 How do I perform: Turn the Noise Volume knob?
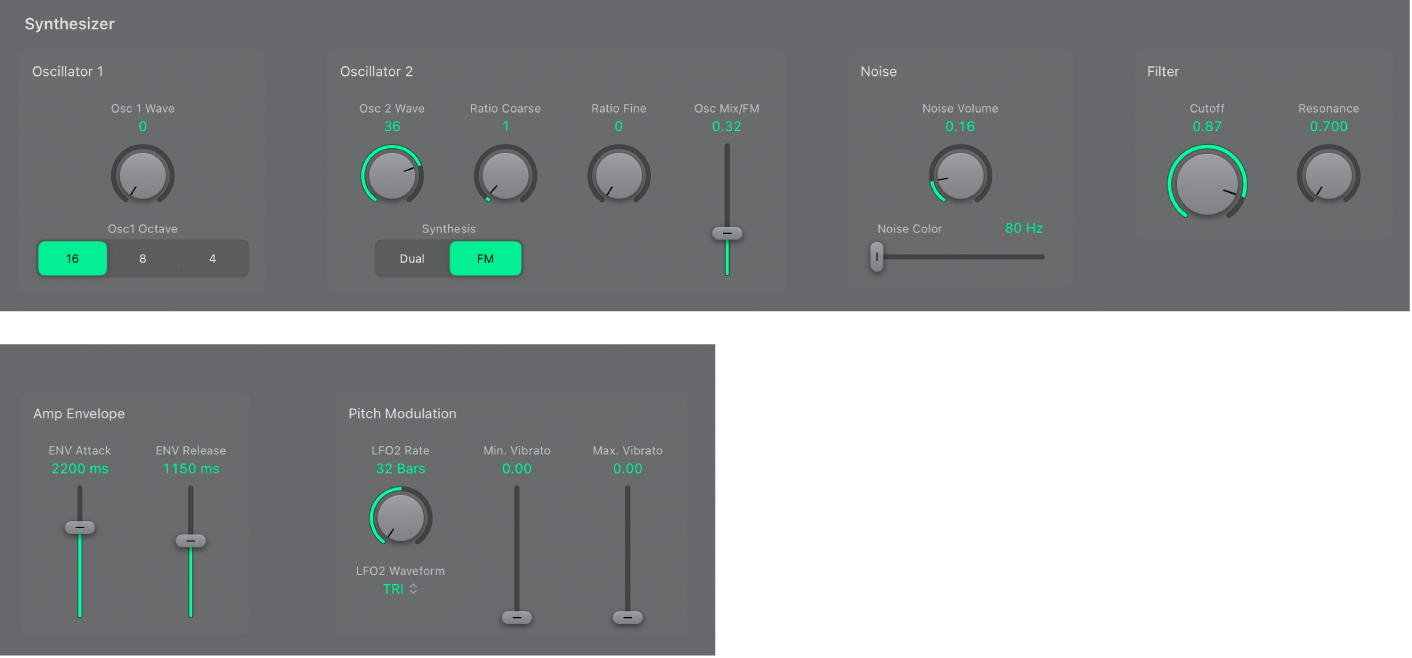[960, 175]
